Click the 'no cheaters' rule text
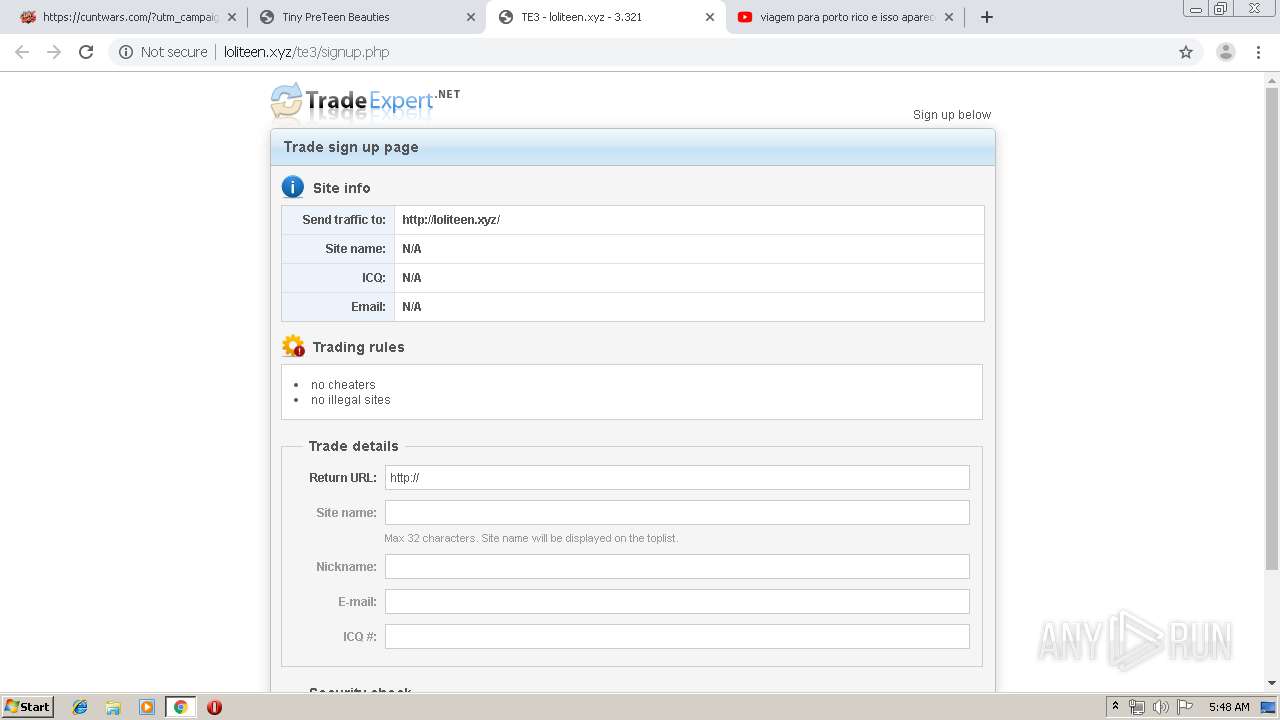The height and width of the screenshot is (720, 1280). 343,385
